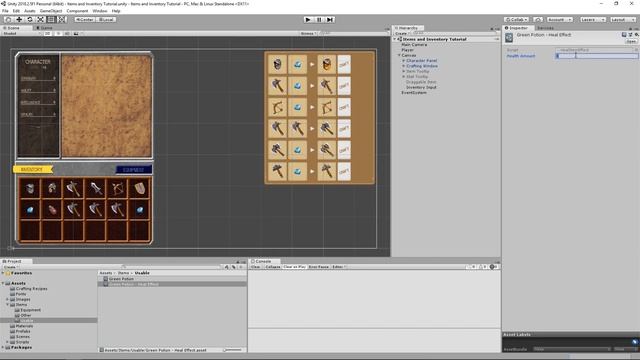Open the console Editor dropdown
This screenshot has width=640, height=360.
(x=339, y=267)
